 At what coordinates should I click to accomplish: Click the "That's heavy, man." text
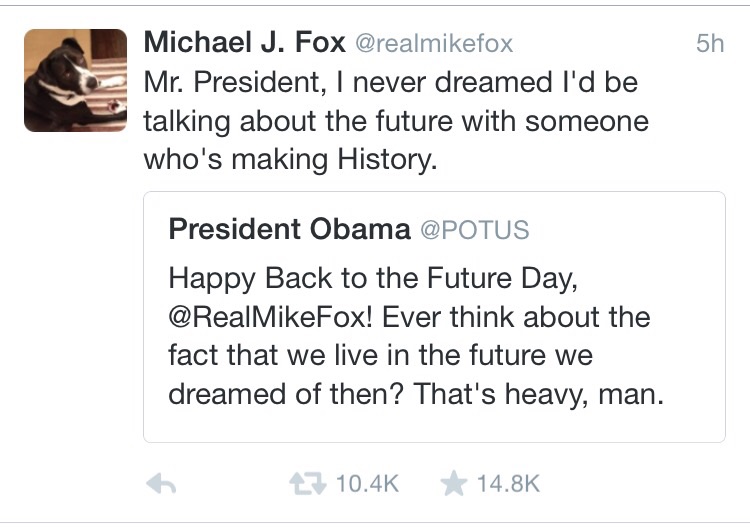click(x=540, y=394)
